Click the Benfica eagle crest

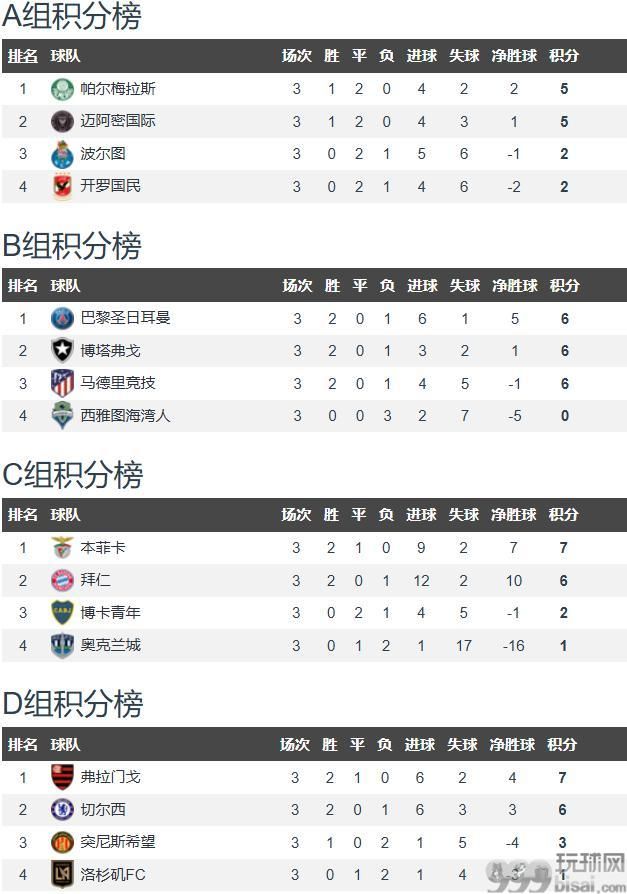point(62,548)
